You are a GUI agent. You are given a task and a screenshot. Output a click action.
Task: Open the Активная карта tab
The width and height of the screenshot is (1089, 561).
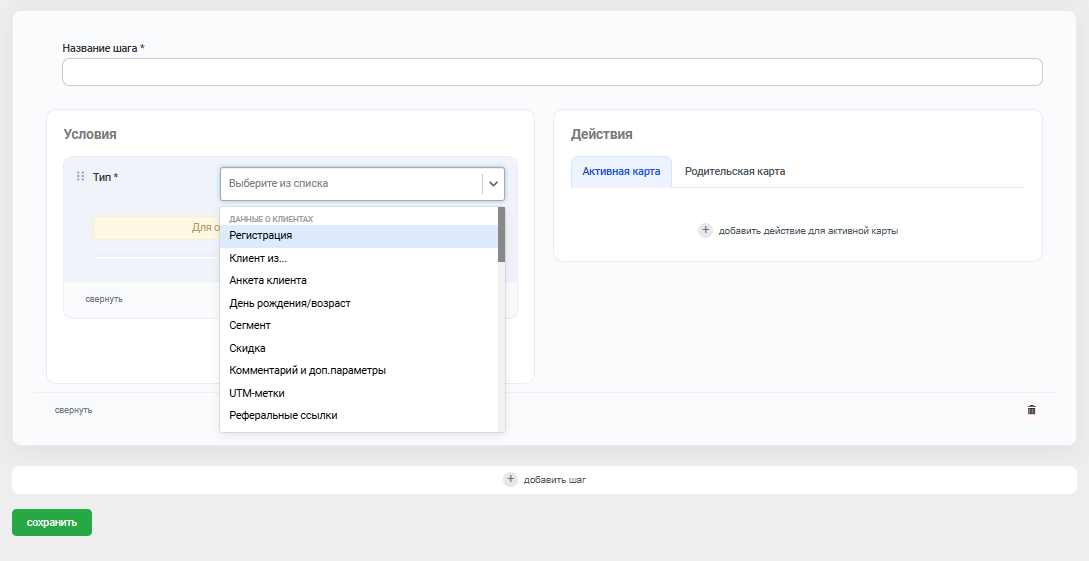[x=621, y=172]
